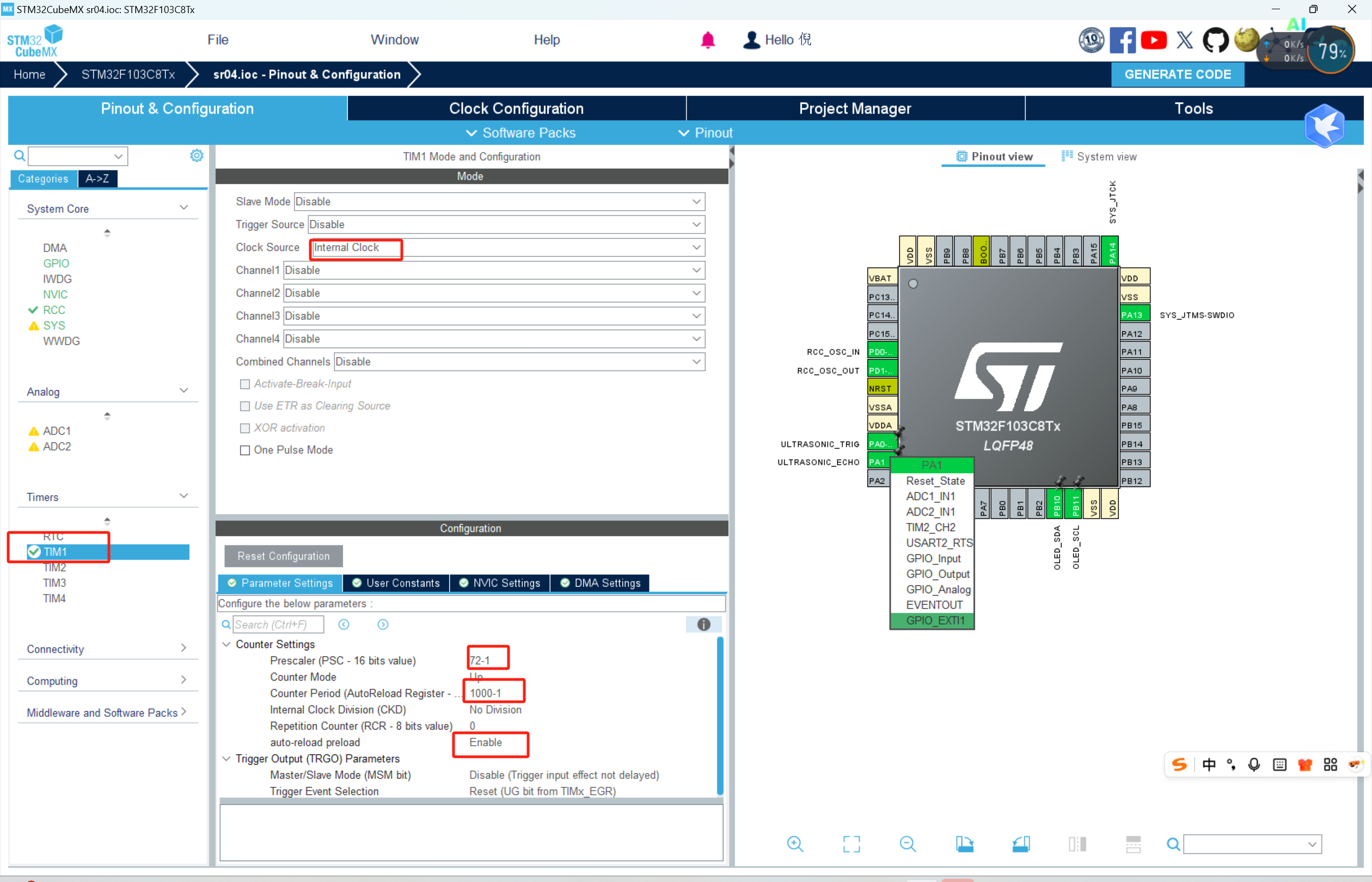Fit the chip to the pinout view
Screen dimensions: 1372x882
click(x=852, y=844)
